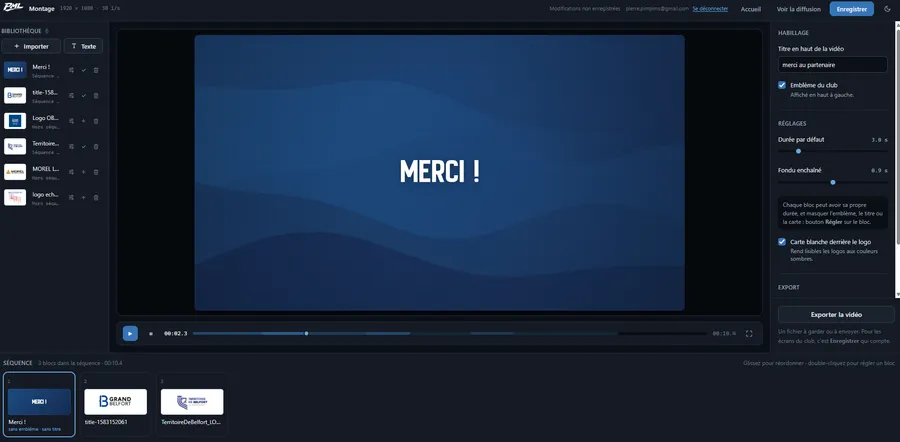The width and height of the screenshot is (900, 442).
Task: Open settings for the Merci ! library item
Action: click(x=71, y=70)
